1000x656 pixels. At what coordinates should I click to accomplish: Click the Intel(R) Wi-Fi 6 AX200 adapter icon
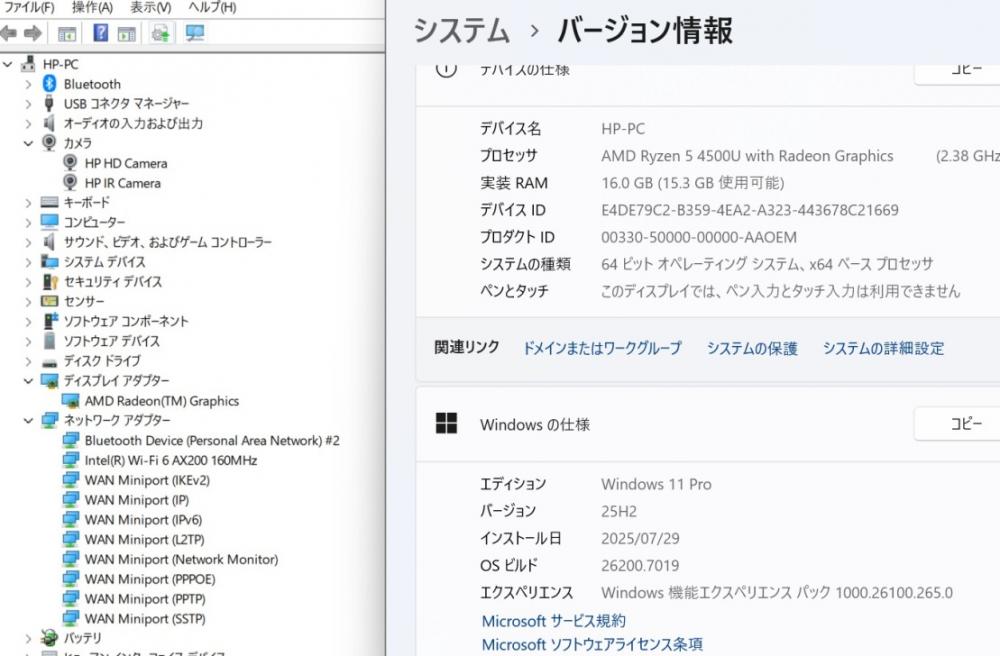(x=70, y=460)
